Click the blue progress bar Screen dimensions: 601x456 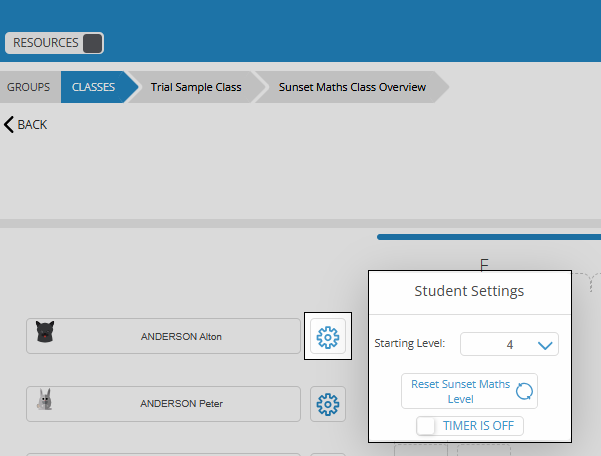coord(489,237)
